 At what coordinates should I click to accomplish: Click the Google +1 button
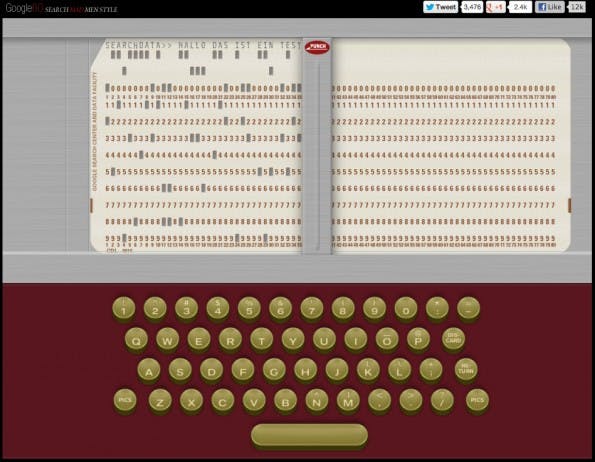[x=496, y=7]
